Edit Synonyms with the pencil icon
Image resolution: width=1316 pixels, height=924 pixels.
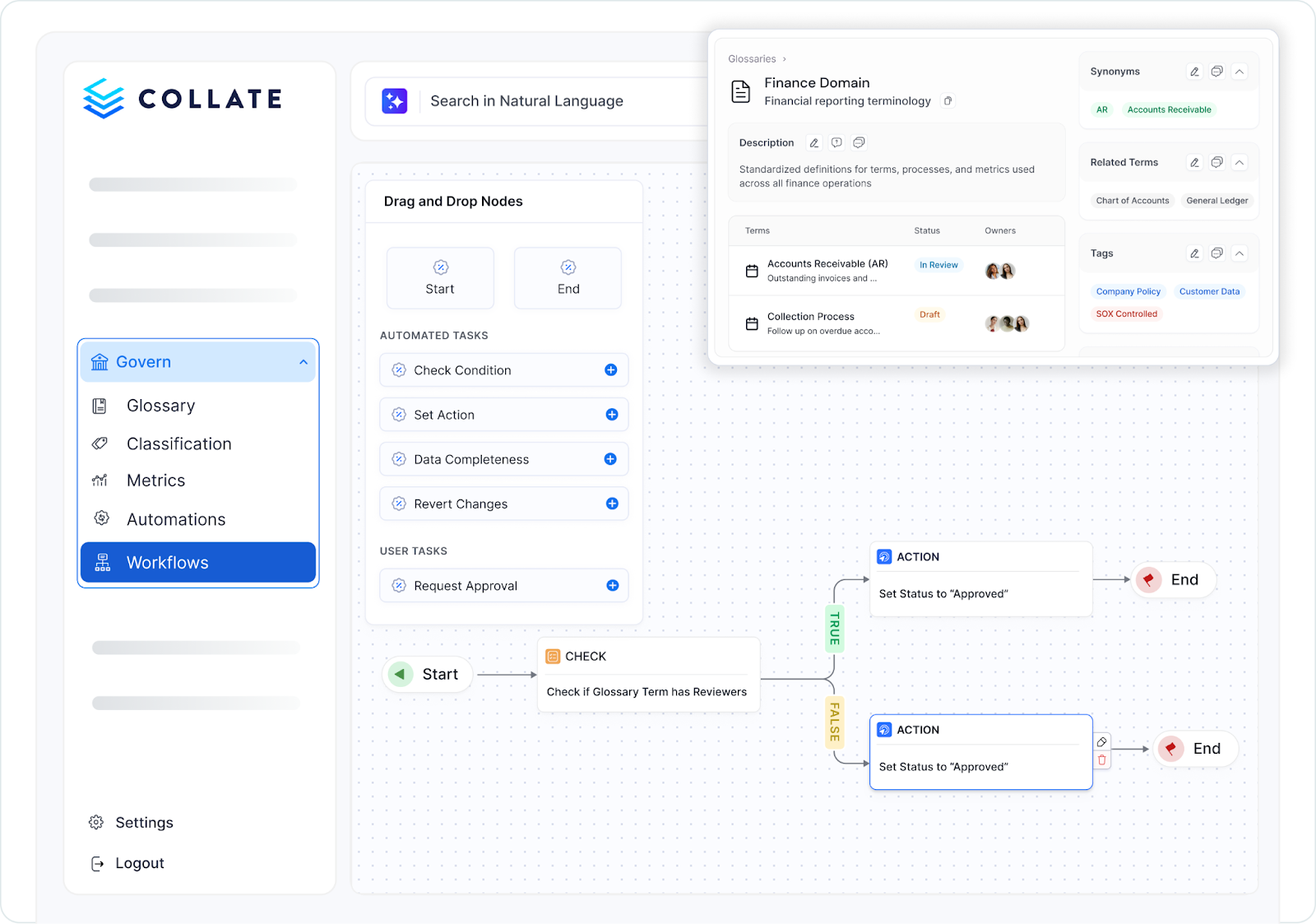[1195, 72]
